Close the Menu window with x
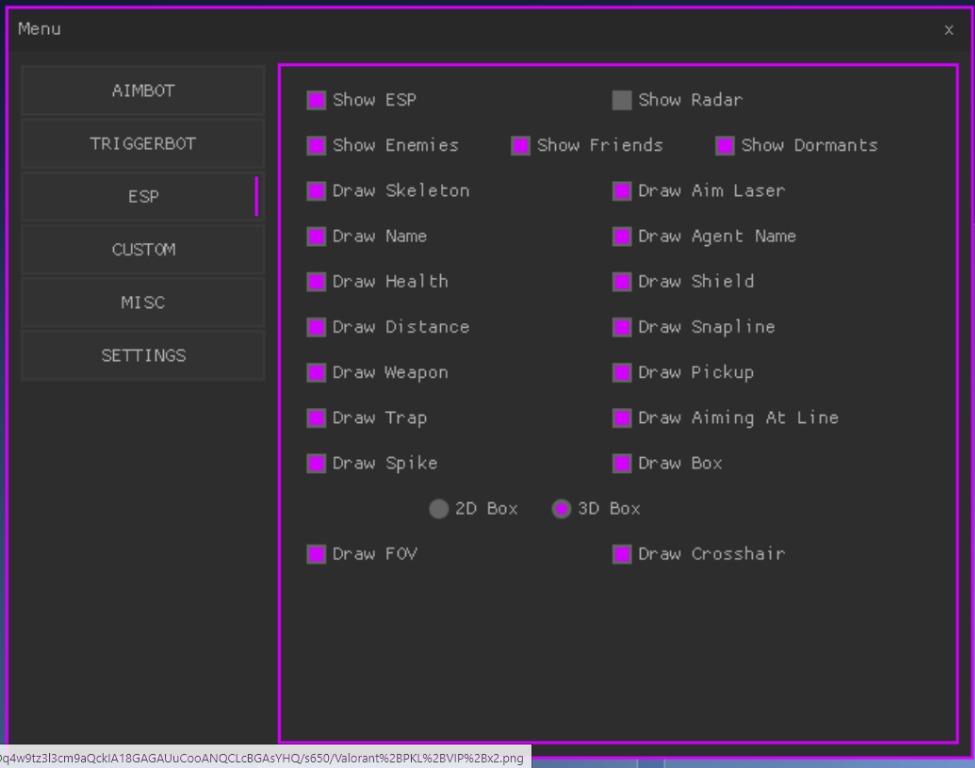Screen dimensions: 975x768 pos(948,30)
